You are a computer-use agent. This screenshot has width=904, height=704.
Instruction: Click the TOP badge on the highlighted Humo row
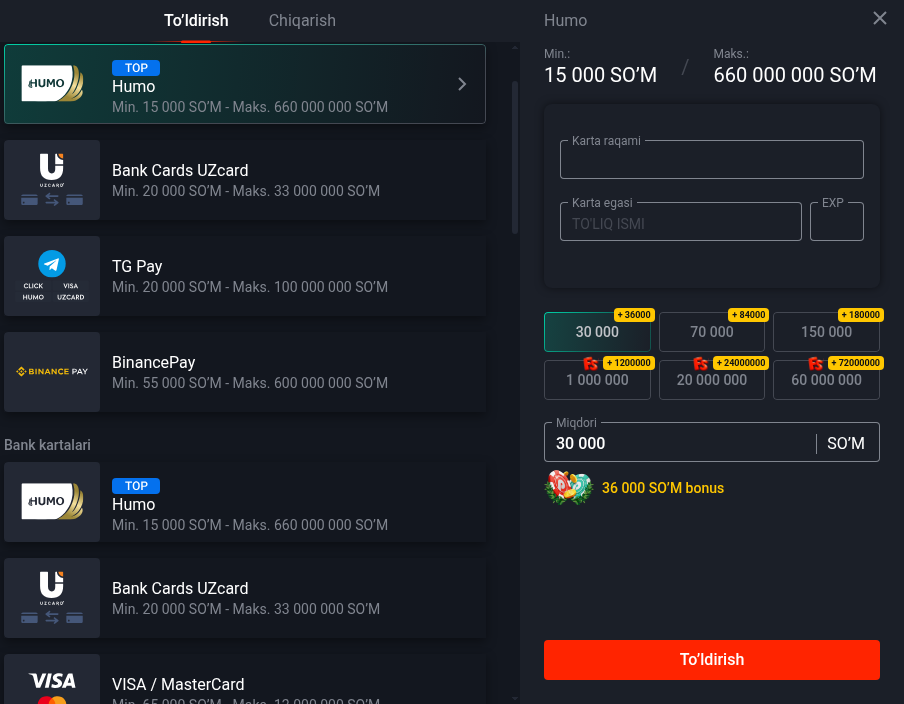point(136,68)
